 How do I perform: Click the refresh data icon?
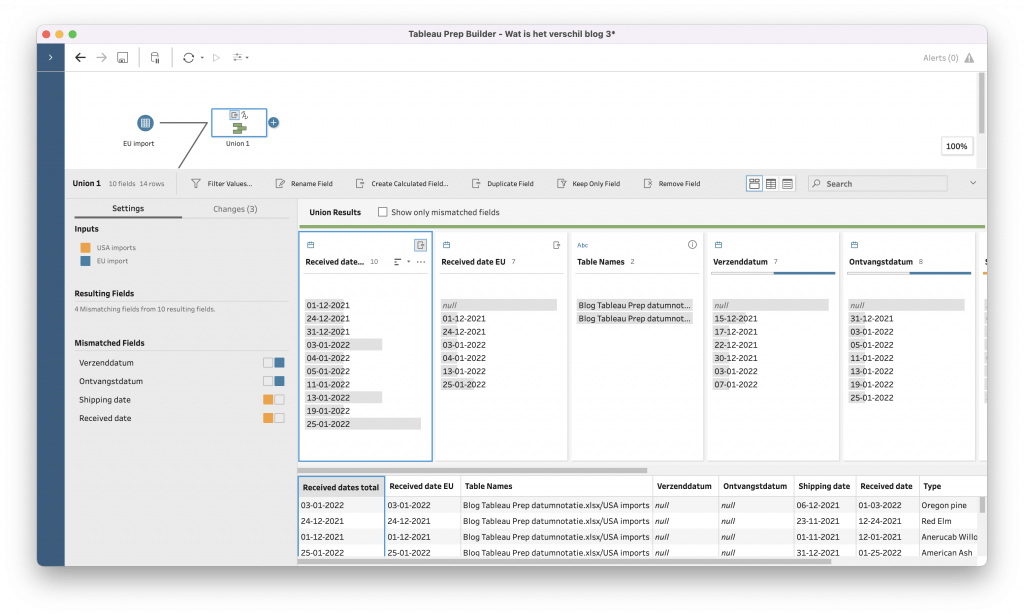click(188, 58)
